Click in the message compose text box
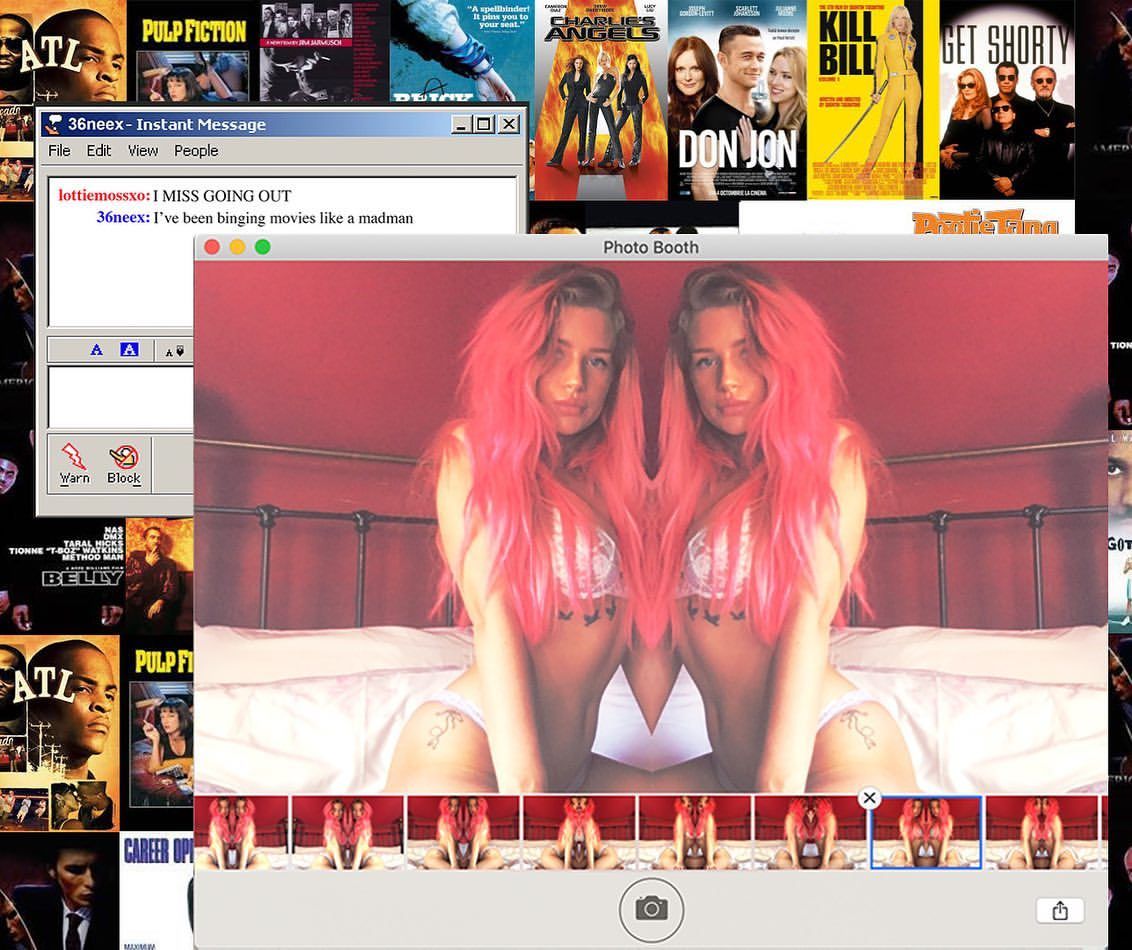 [120, 397]
